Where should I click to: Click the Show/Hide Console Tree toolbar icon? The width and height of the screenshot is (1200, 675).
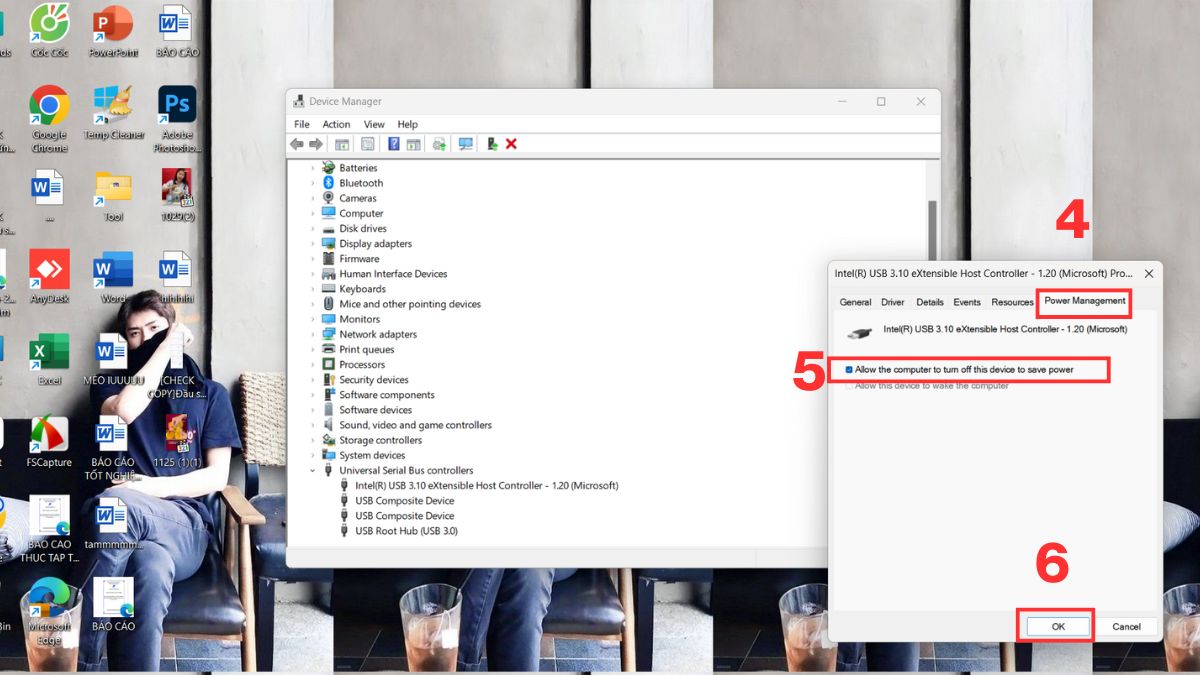[x=343, y=144]
